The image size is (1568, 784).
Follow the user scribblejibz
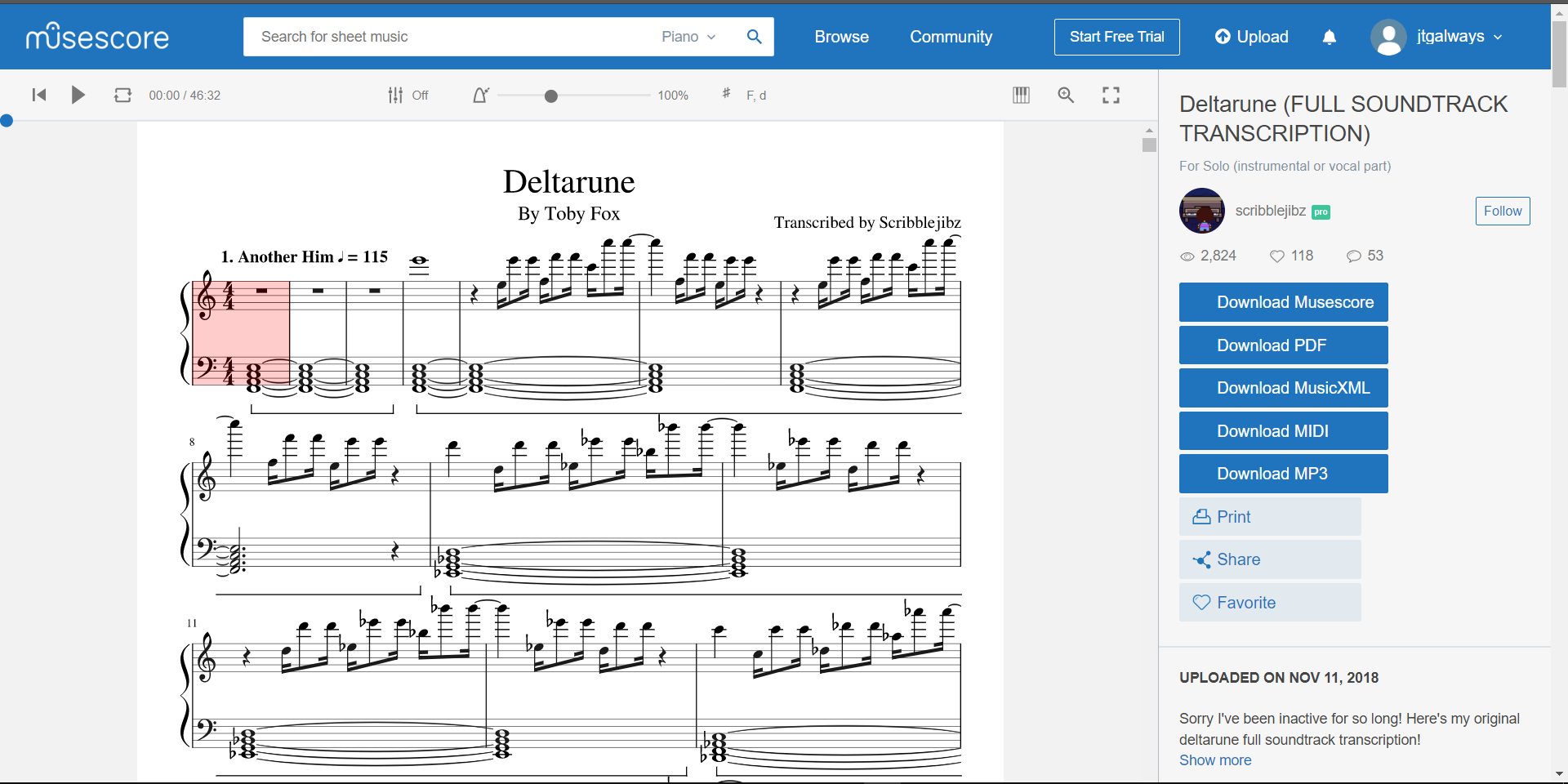tap(1502, 211)
